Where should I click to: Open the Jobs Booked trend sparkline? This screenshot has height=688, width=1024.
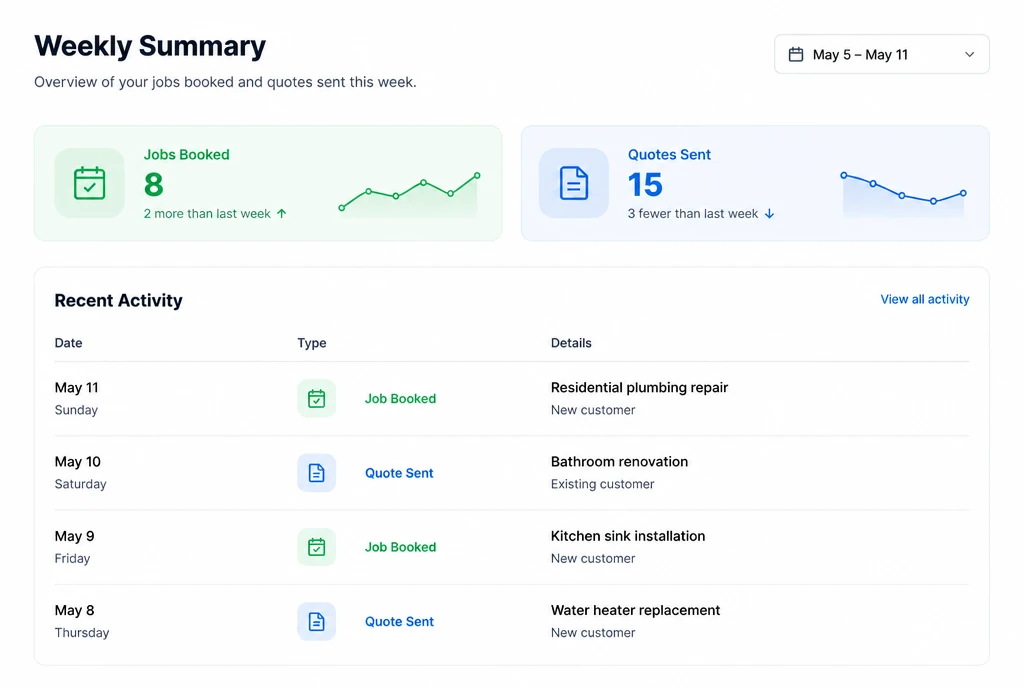click(409, 193)
